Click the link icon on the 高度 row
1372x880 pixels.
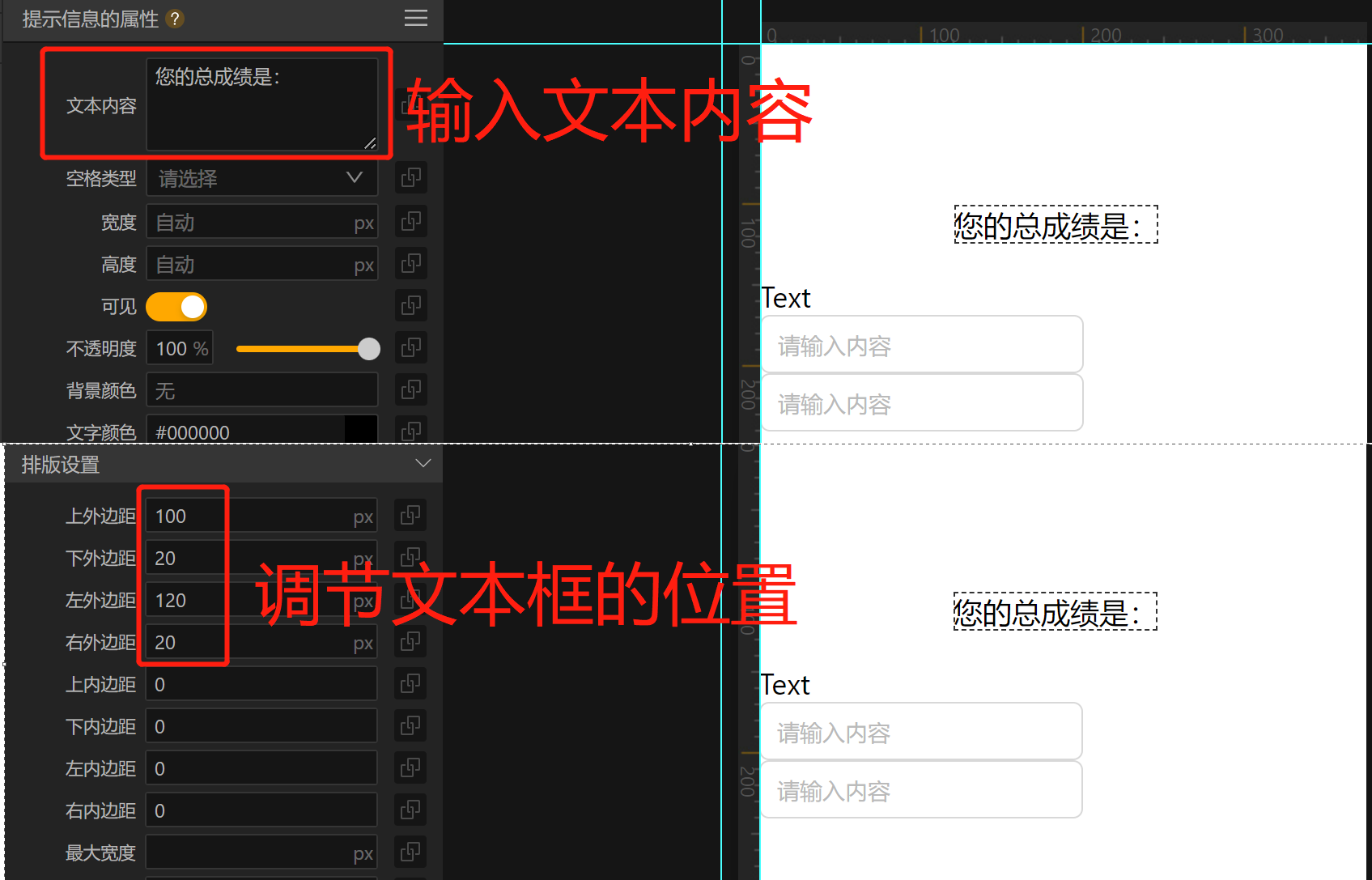click(411, 263)
